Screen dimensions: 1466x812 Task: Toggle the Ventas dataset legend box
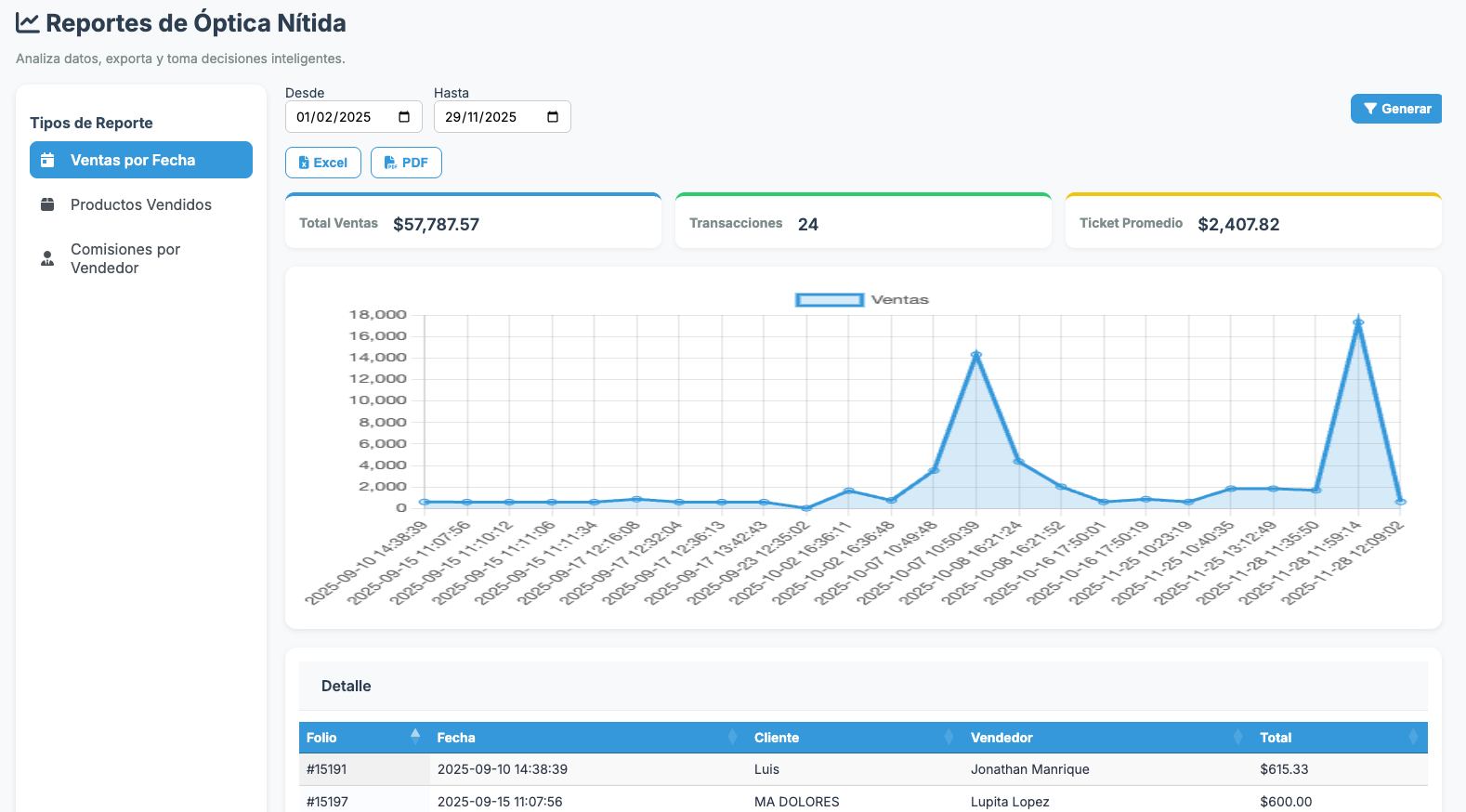830,300
